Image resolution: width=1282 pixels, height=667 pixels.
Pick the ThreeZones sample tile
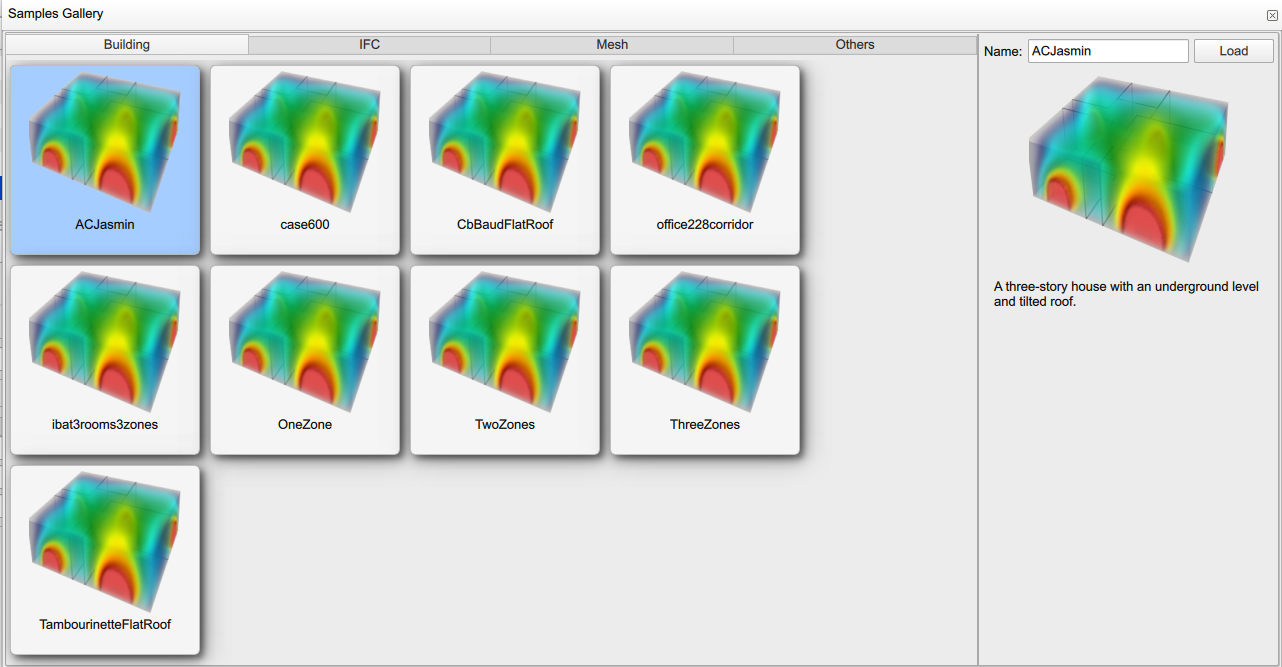tap(705, 350)
